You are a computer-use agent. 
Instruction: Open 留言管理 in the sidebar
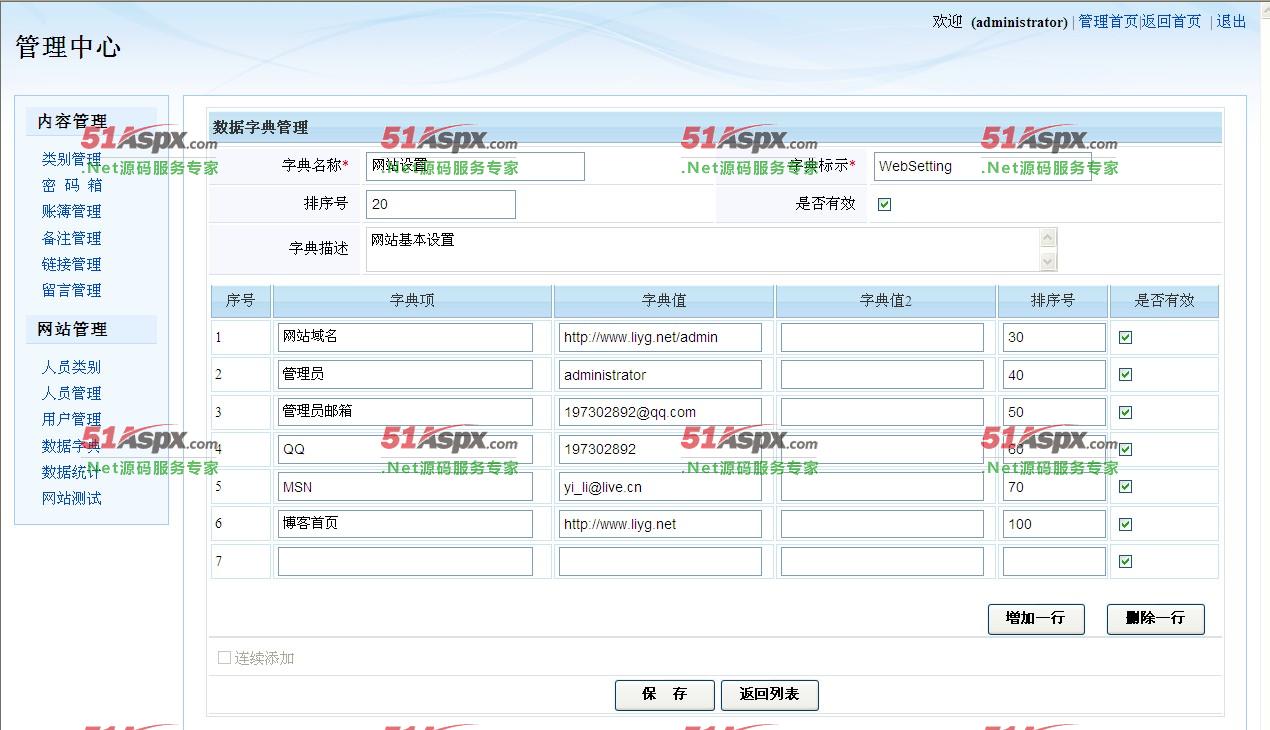[71, 290]
